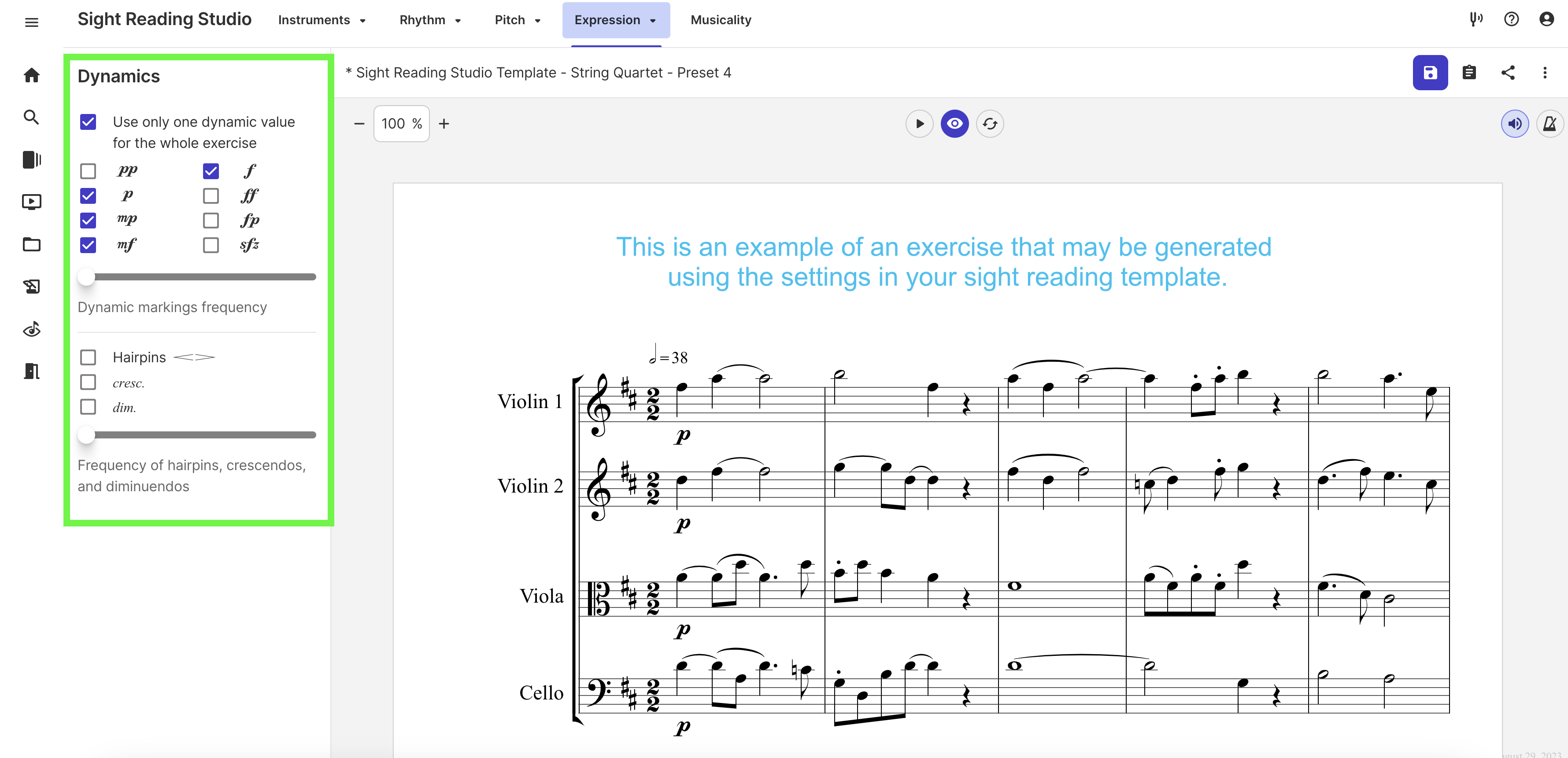This screenshot has width=1568, height=758.
Task: Open the library book icon in sidebar
Action: [x=32, y=159]
